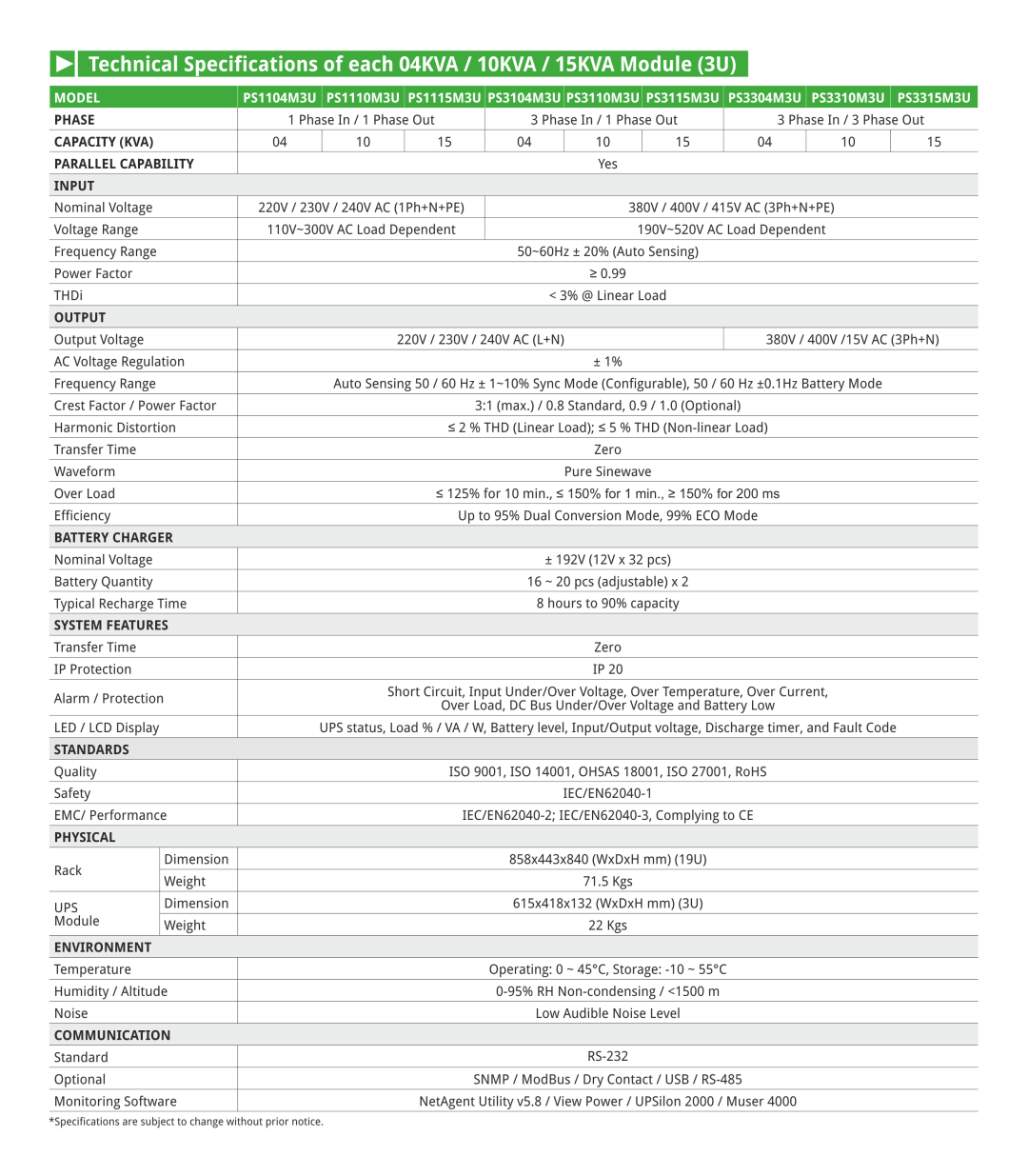Click the 'Crest Factor / Power Factor' label
This screenshot has height=1176, width=1028.
coord(135,406)
